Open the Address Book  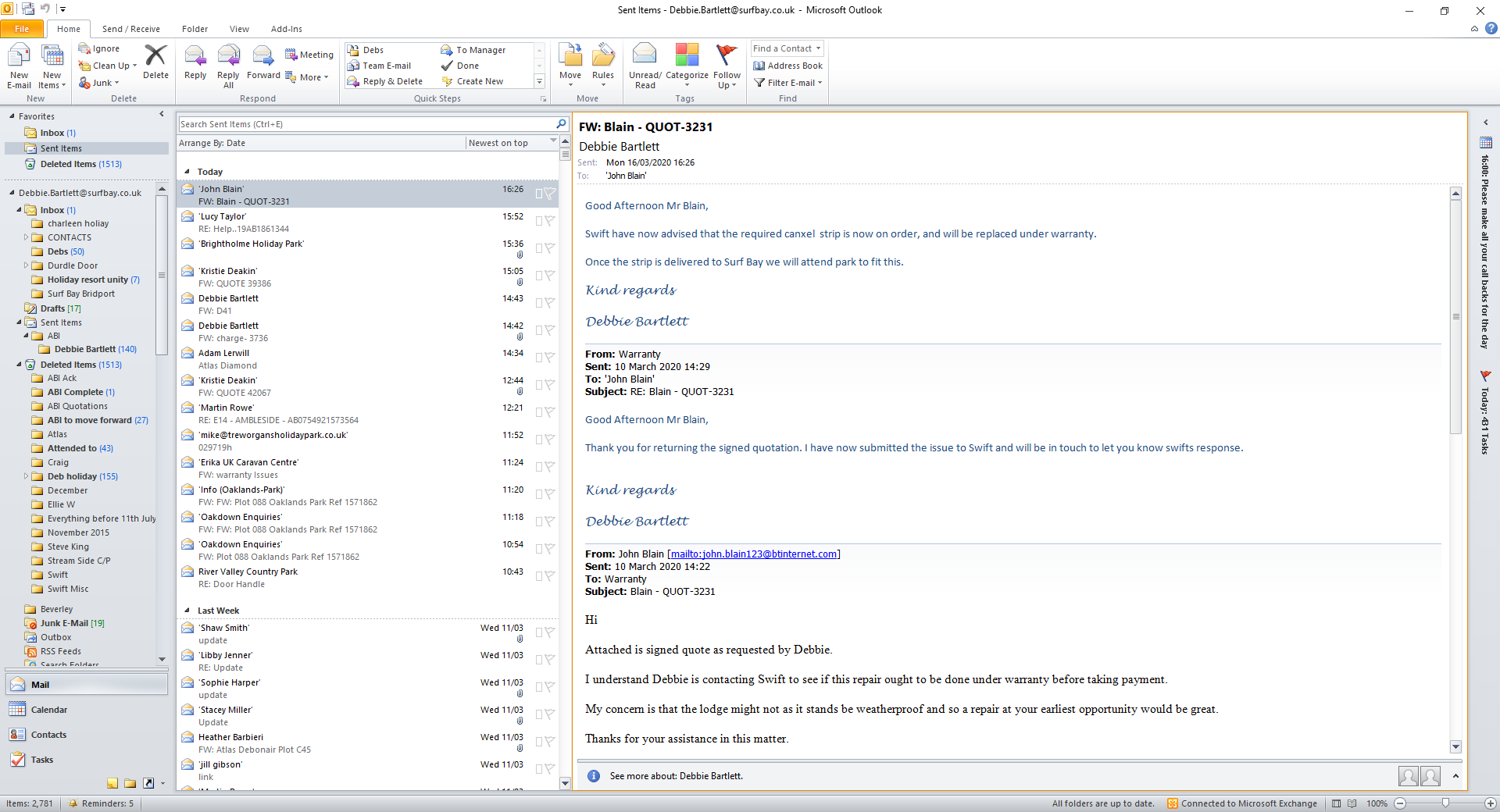click(x=787, y=66)
